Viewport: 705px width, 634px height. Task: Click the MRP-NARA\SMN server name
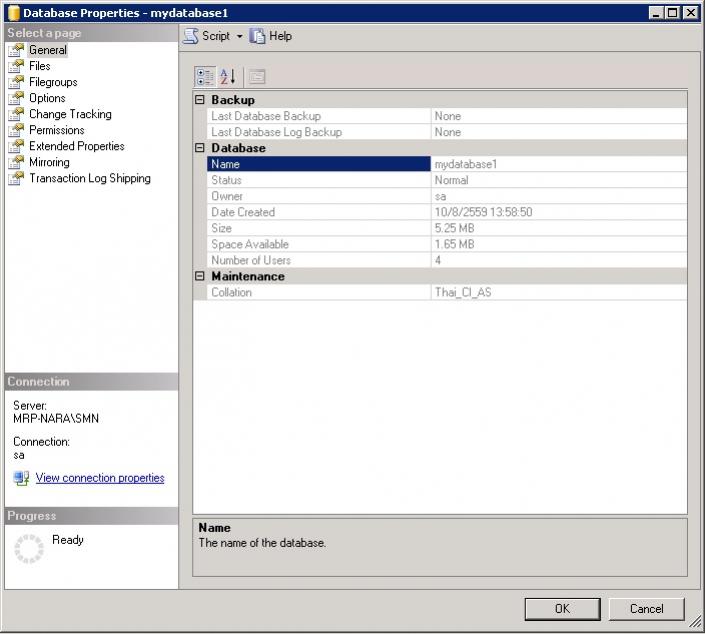(x=56, y=419)
